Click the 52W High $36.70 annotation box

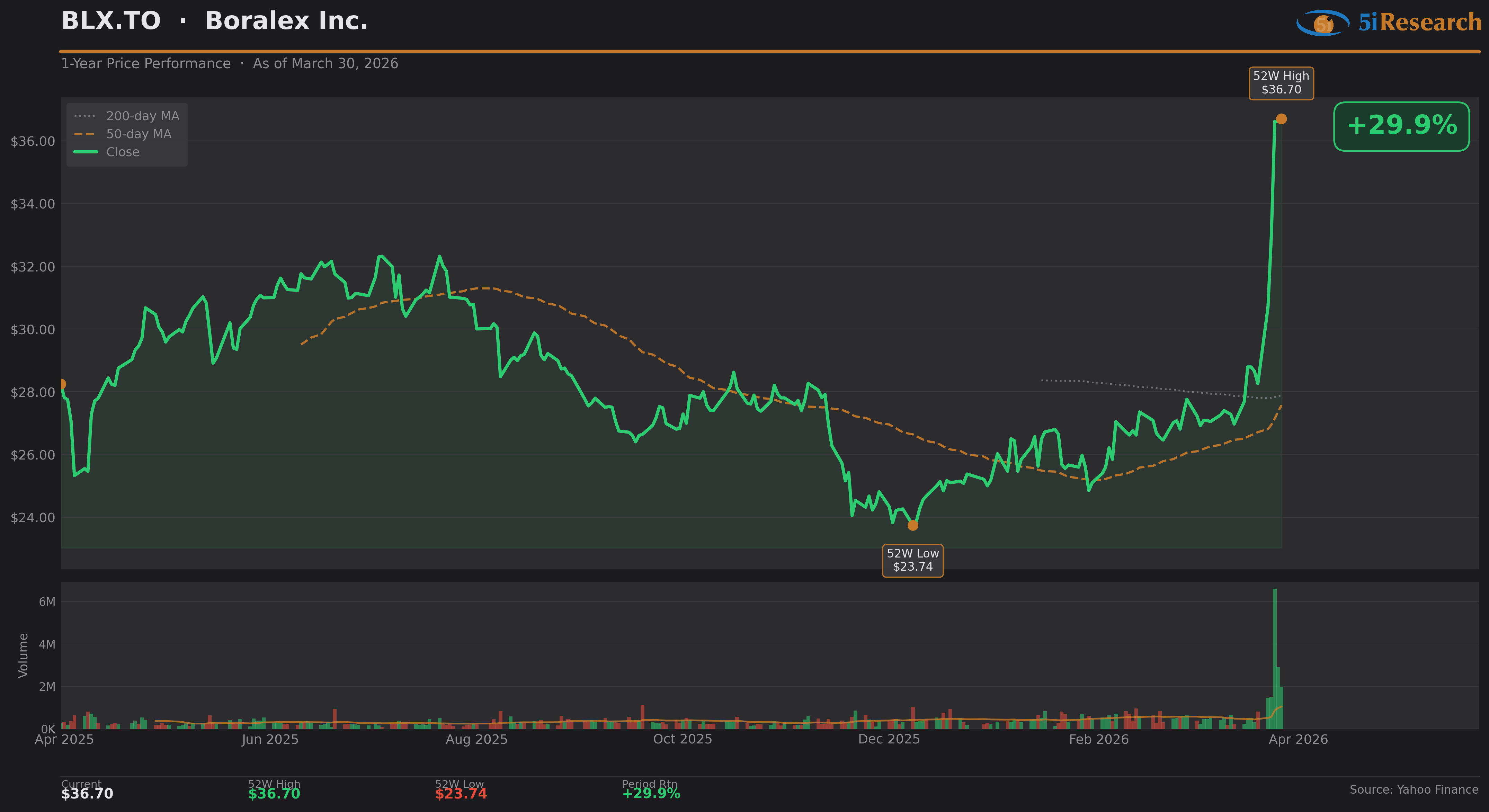click(1281, 83)
